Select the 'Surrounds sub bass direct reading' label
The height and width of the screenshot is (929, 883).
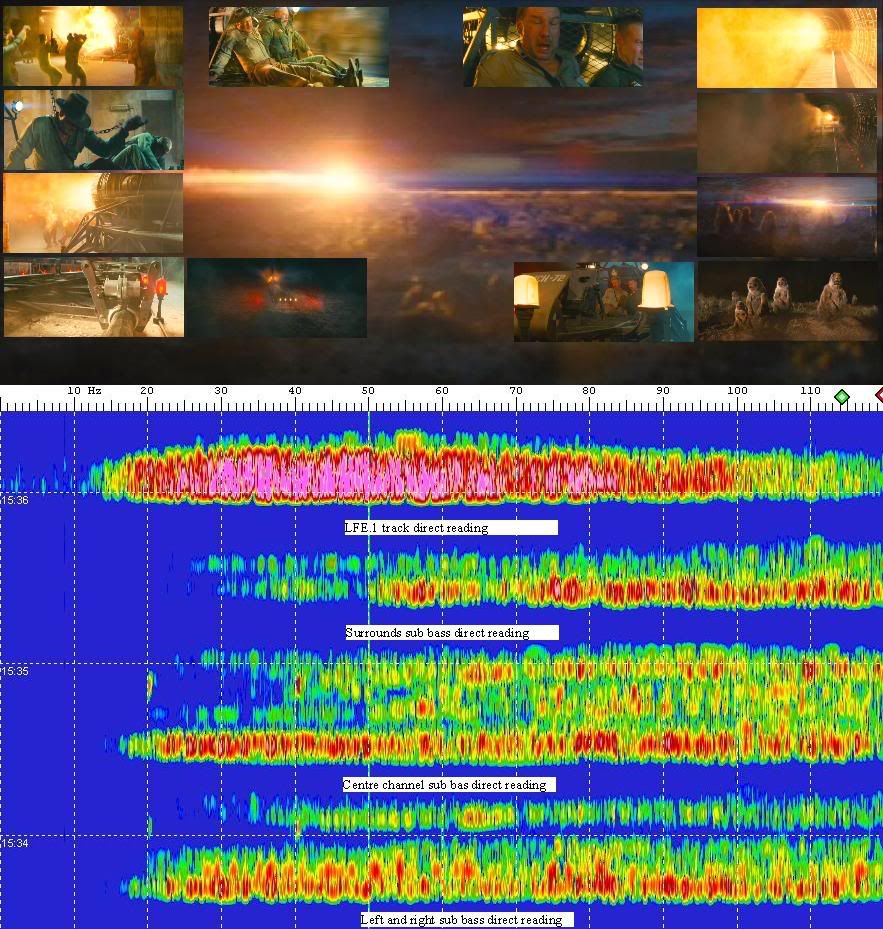tap(451, 632)
